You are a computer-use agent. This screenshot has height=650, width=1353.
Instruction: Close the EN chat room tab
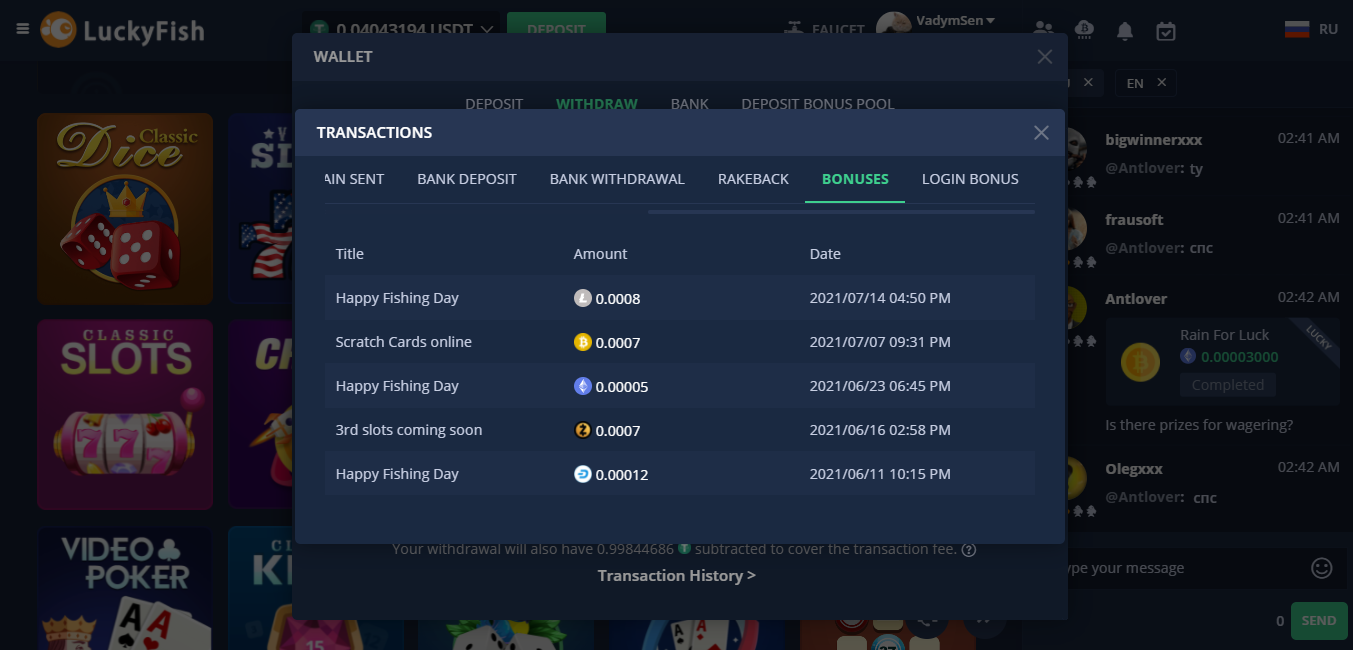coord(1161,82)
